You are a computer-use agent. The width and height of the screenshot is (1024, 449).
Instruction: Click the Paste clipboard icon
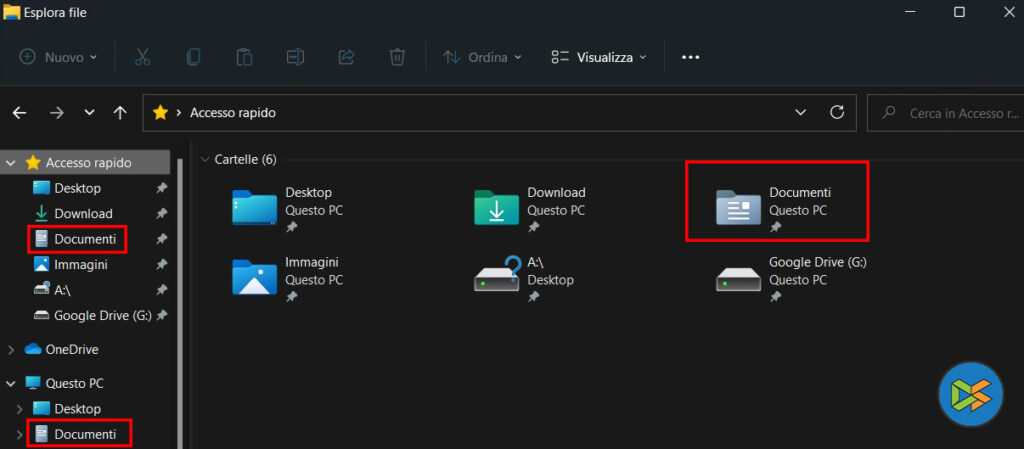(x=244, y=57)
